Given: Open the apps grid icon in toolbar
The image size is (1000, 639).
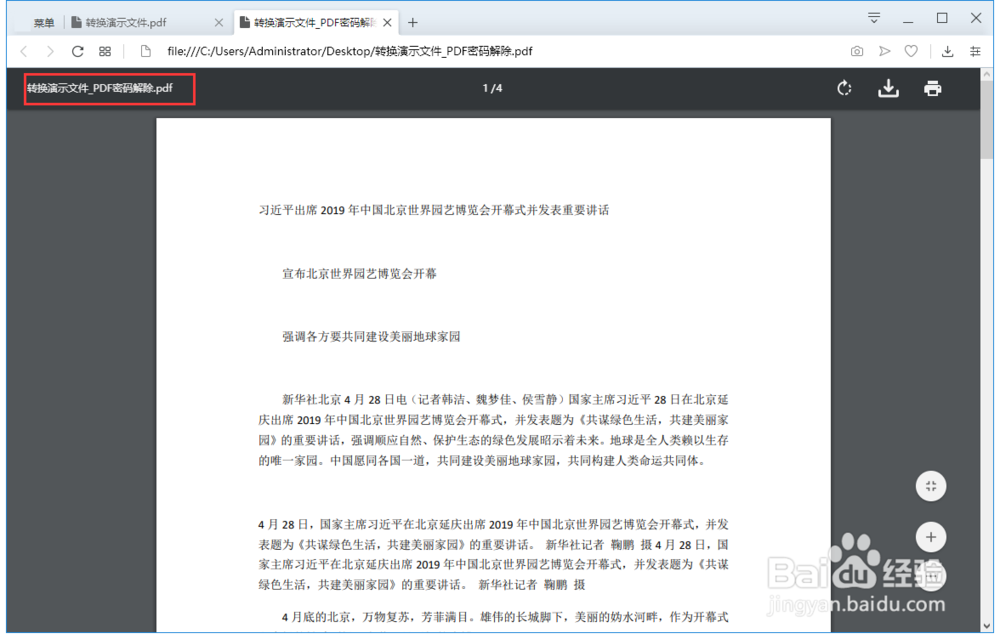Looking at the screenshot, I should pos(104,51).
